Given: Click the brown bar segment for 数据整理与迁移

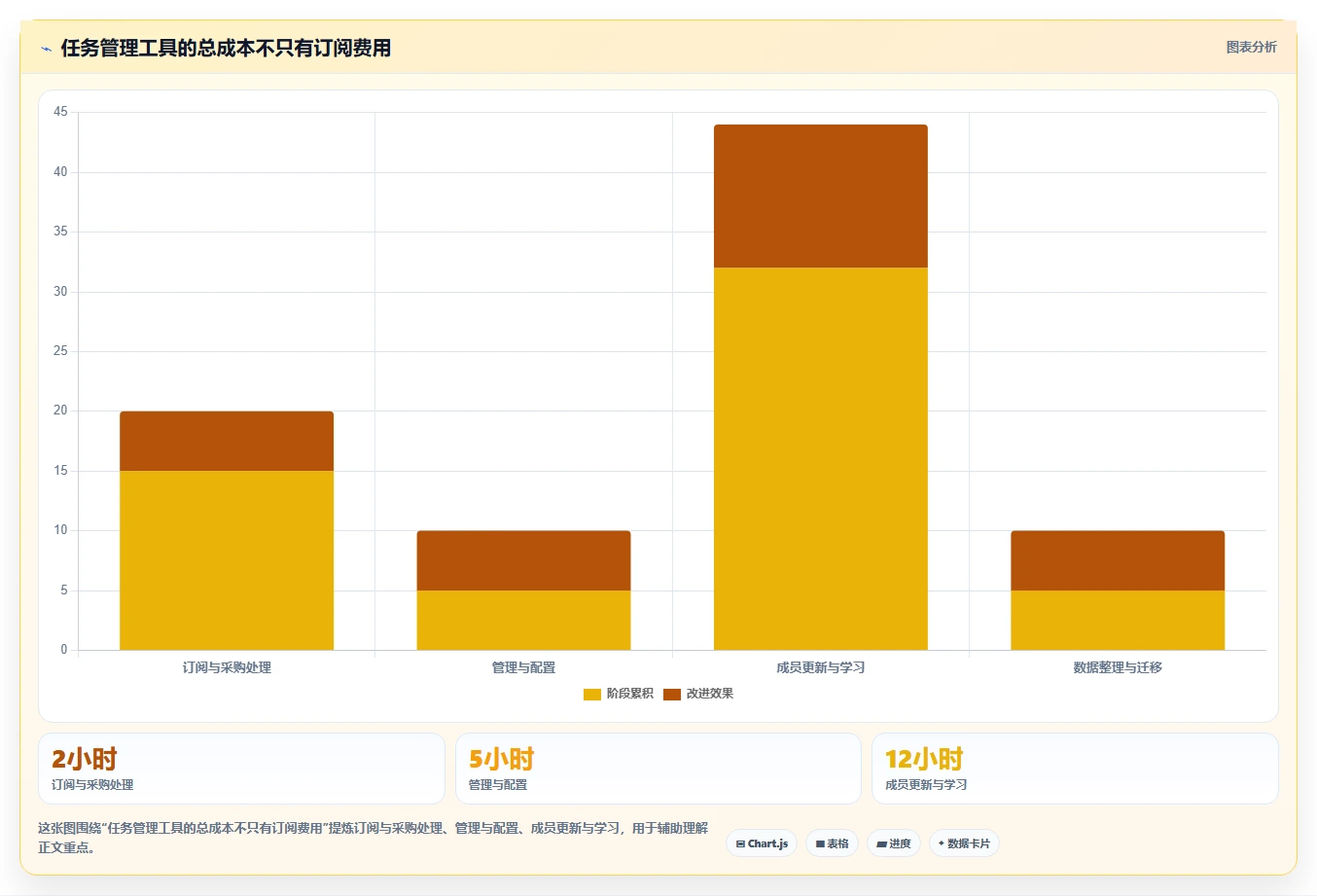Looking at the screenshot, I should tap(1118, 560).
